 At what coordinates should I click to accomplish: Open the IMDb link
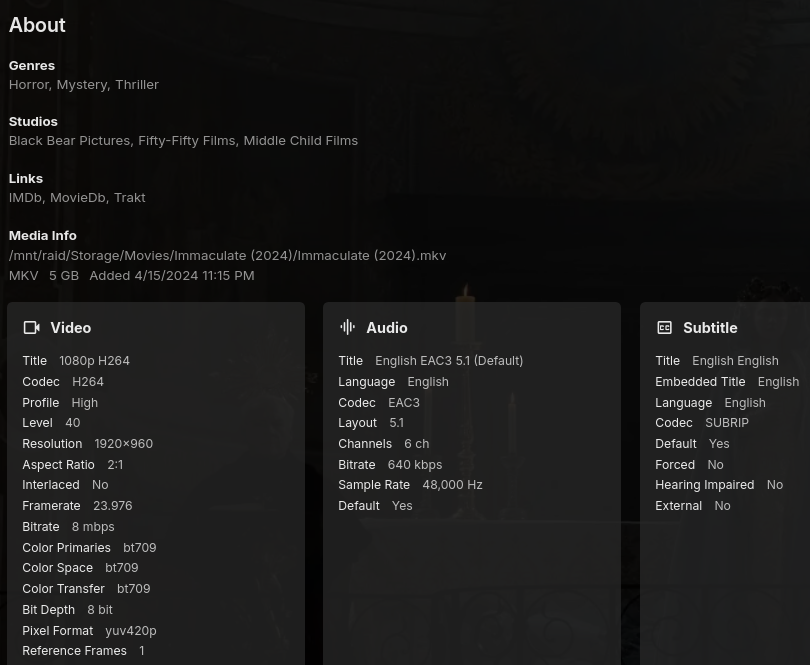click(x=25, y=197)
